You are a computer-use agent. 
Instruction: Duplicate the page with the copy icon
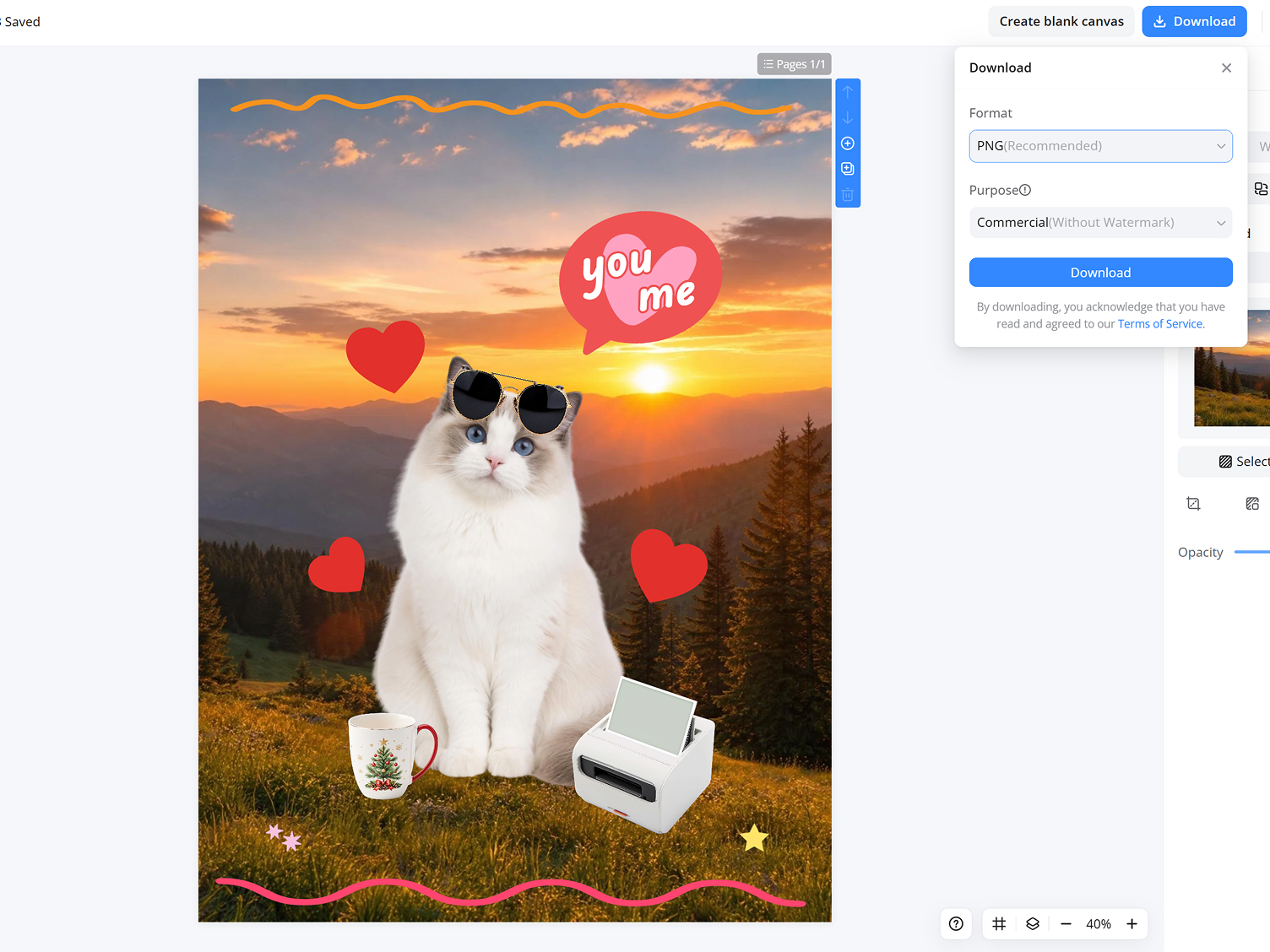pyautogui.click(x=848, y=169)
